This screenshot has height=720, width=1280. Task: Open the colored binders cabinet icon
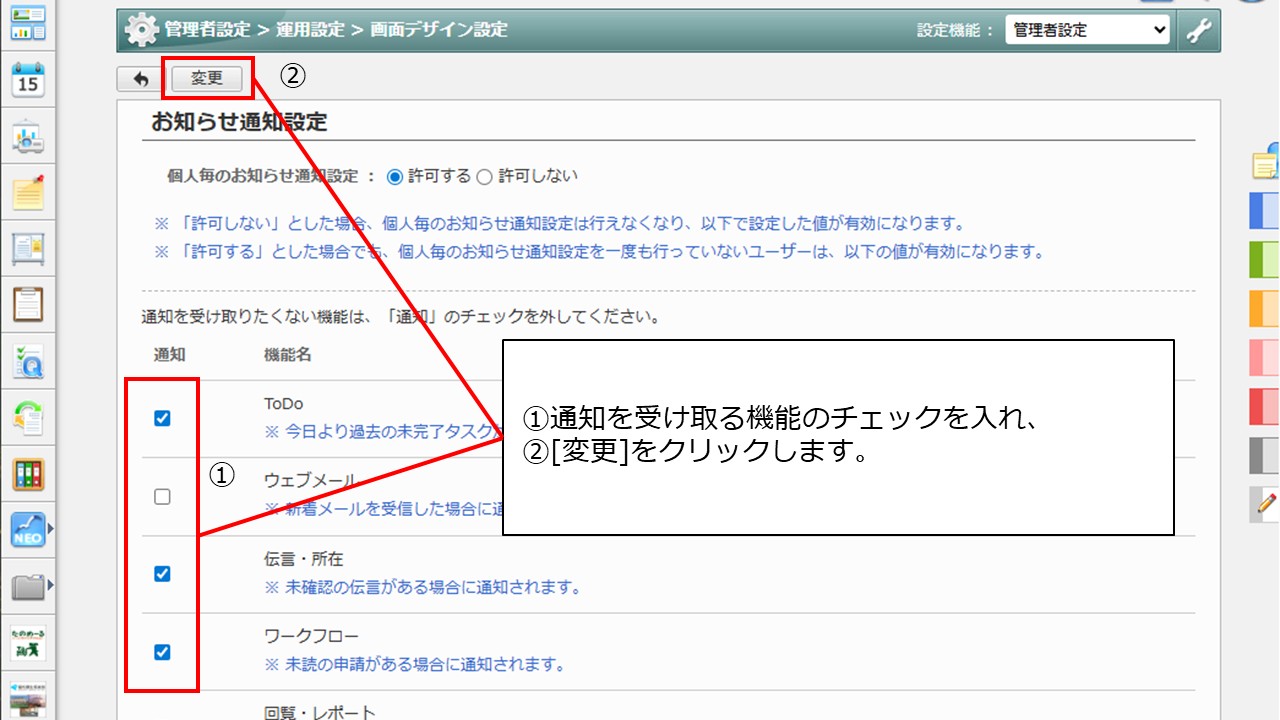[28, 474]
